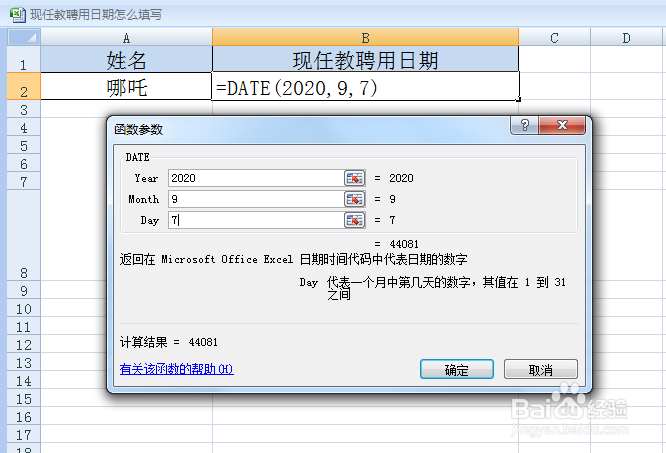Click the cell containing 哪吒
This screenshot has height=453, width=666.
point(127,86)
